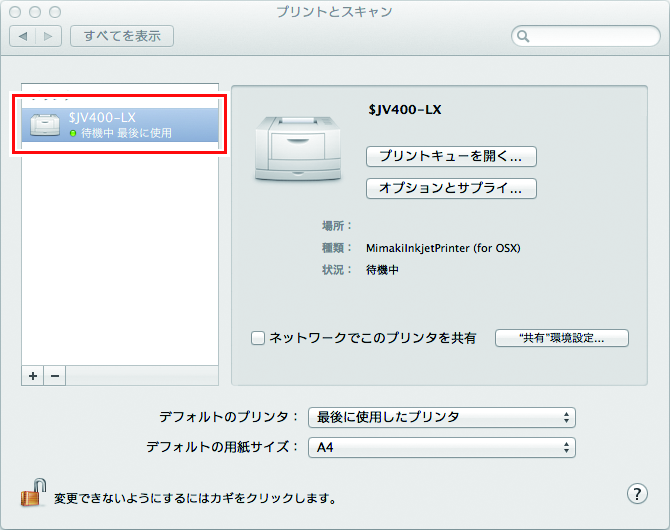
Task: Open "共有"環境設定 preferences
Action: coord(561,338)
